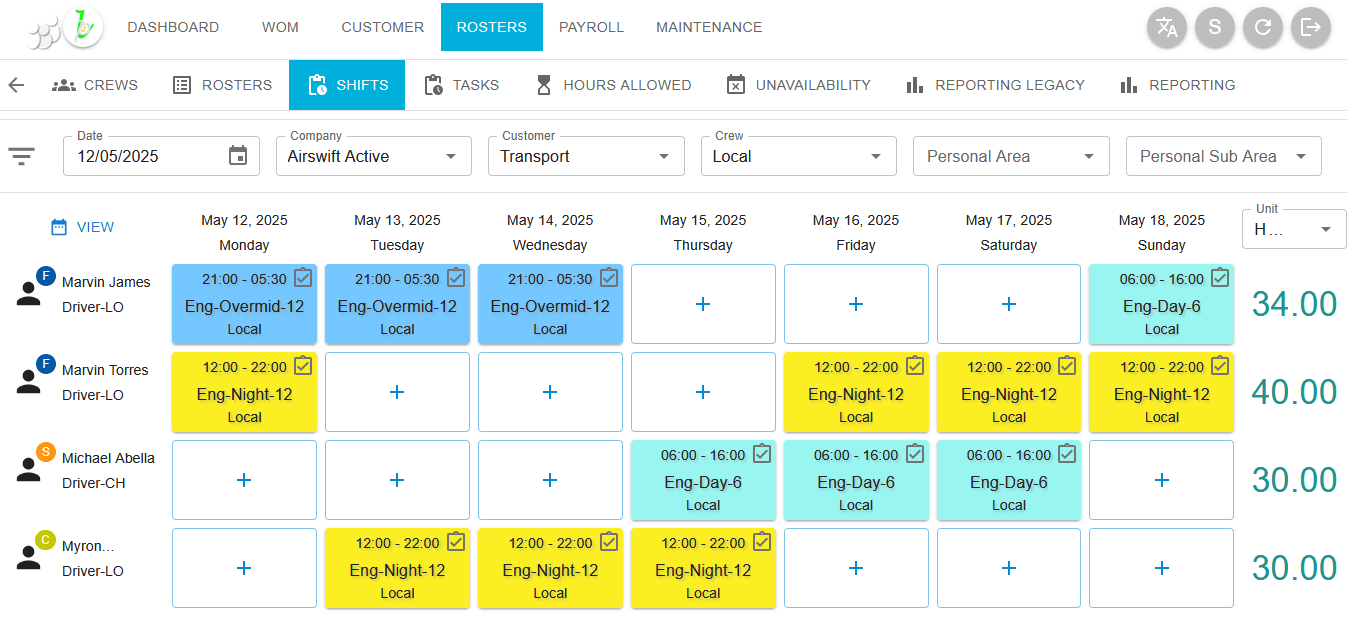This screenshot has width=1347, height=640.
Task: Click the Date input field
Action: point(145,156)
